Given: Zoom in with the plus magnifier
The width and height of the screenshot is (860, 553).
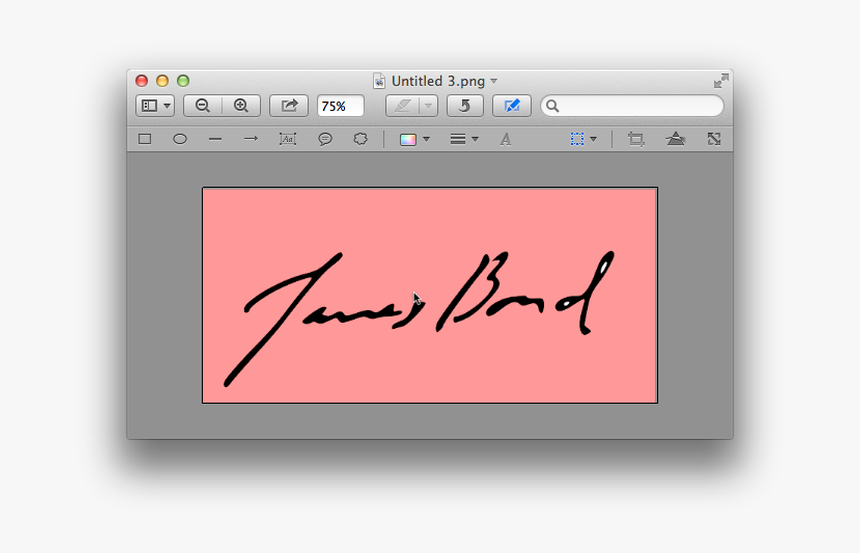Looking at the screenshot, I should [x=241, y=105].
